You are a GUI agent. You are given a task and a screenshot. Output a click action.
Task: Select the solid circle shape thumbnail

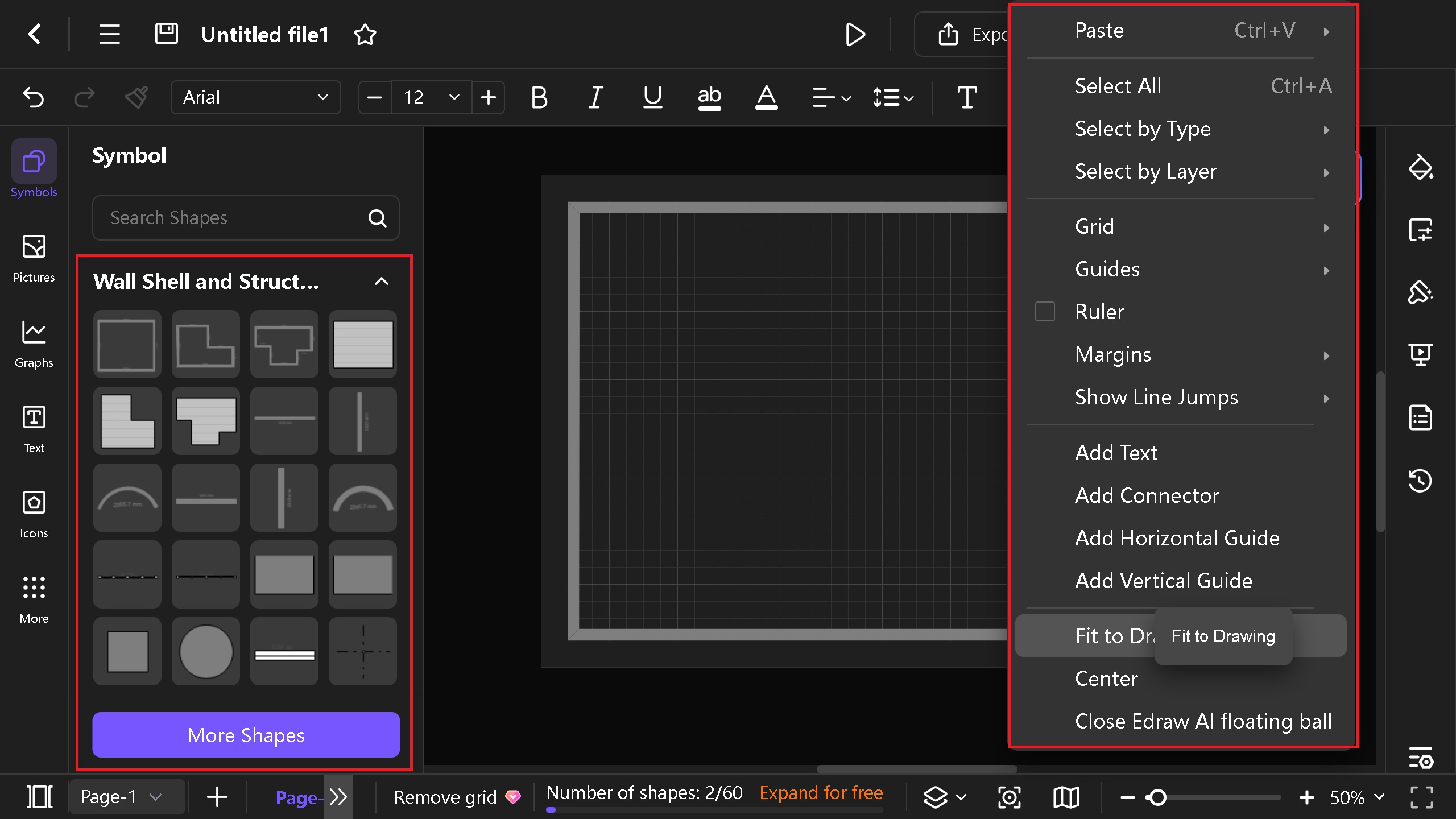(x=205, y=651)
